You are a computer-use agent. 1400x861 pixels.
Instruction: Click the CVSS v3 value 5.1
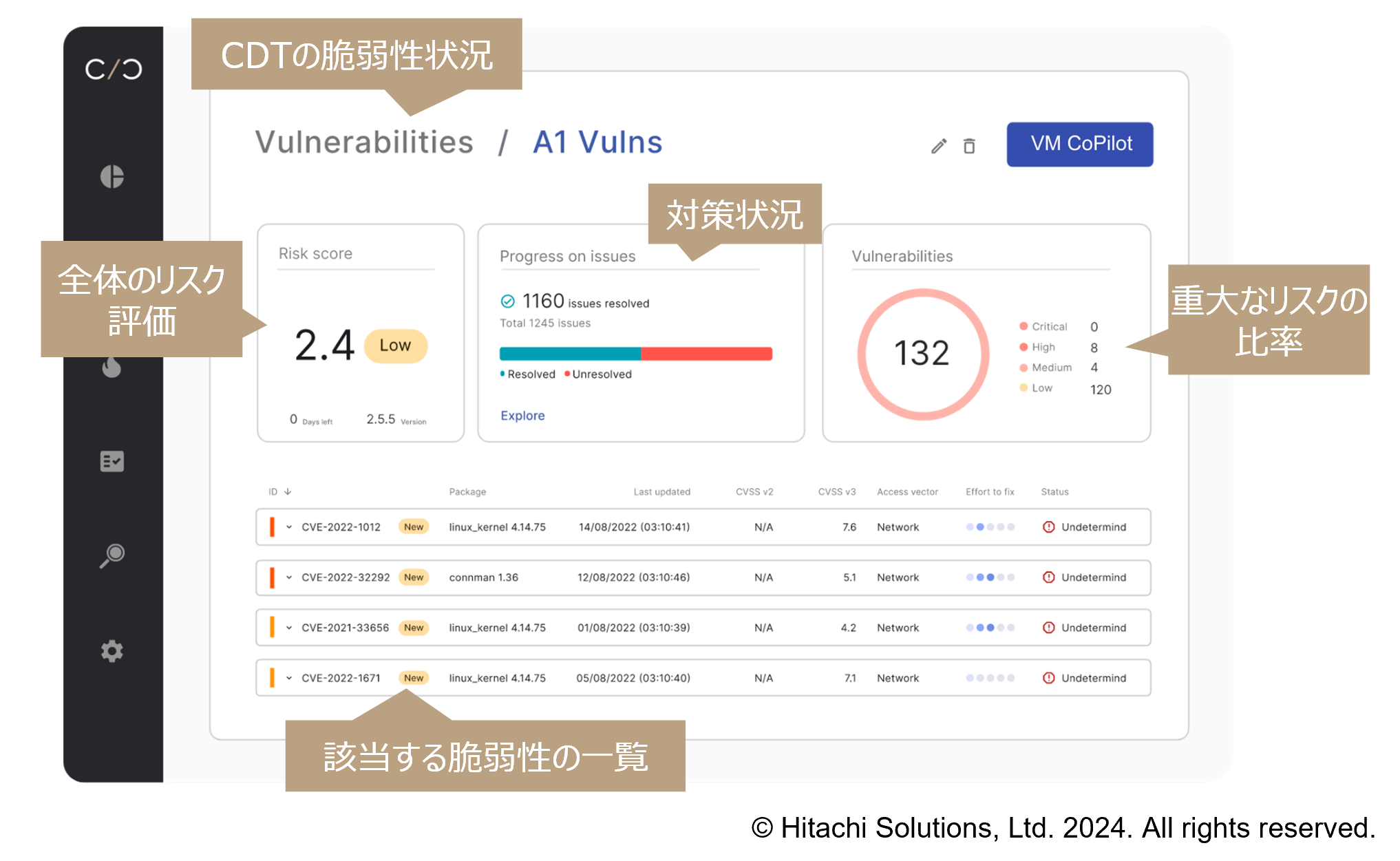tap(849, 577)
